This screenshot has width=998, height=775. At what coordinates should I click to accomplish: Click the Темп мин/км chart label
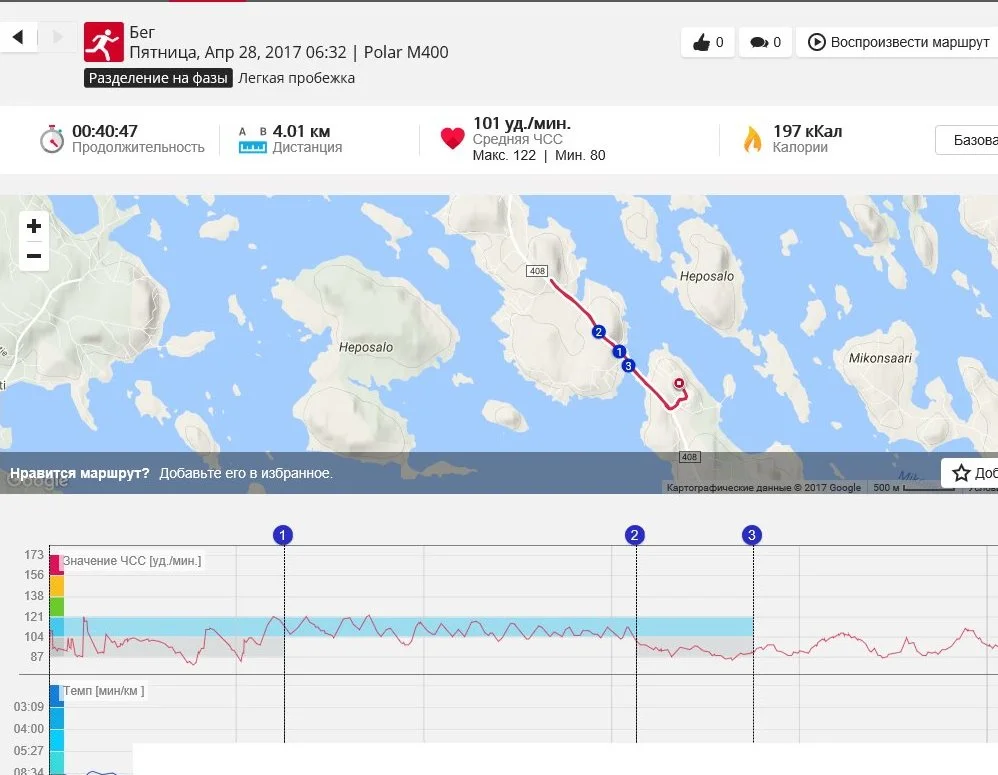click(104, 690)
